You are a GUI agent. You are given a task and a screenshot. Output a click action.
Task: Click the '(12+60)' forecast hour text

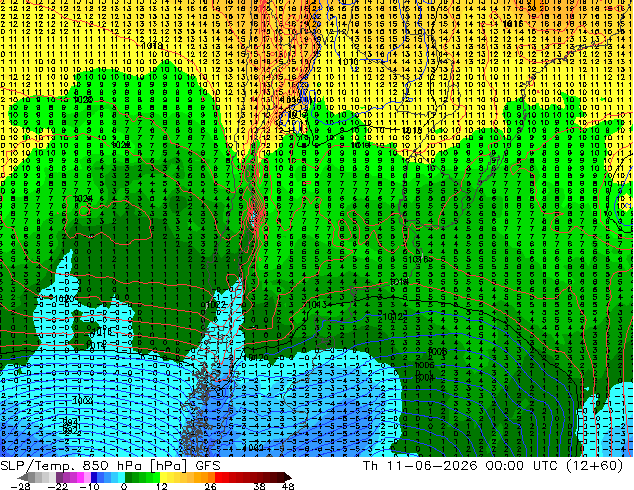pos(594,466)
